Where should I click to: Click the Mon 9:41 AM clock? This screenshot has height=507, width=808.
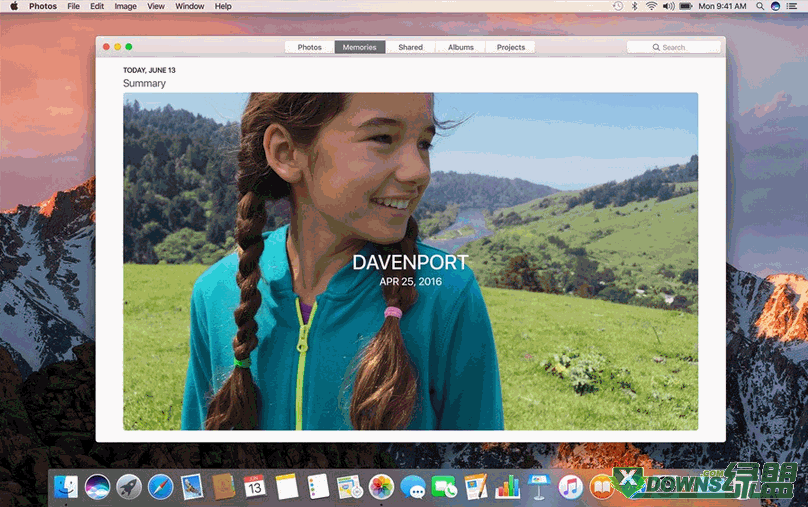tap(722, 6)
